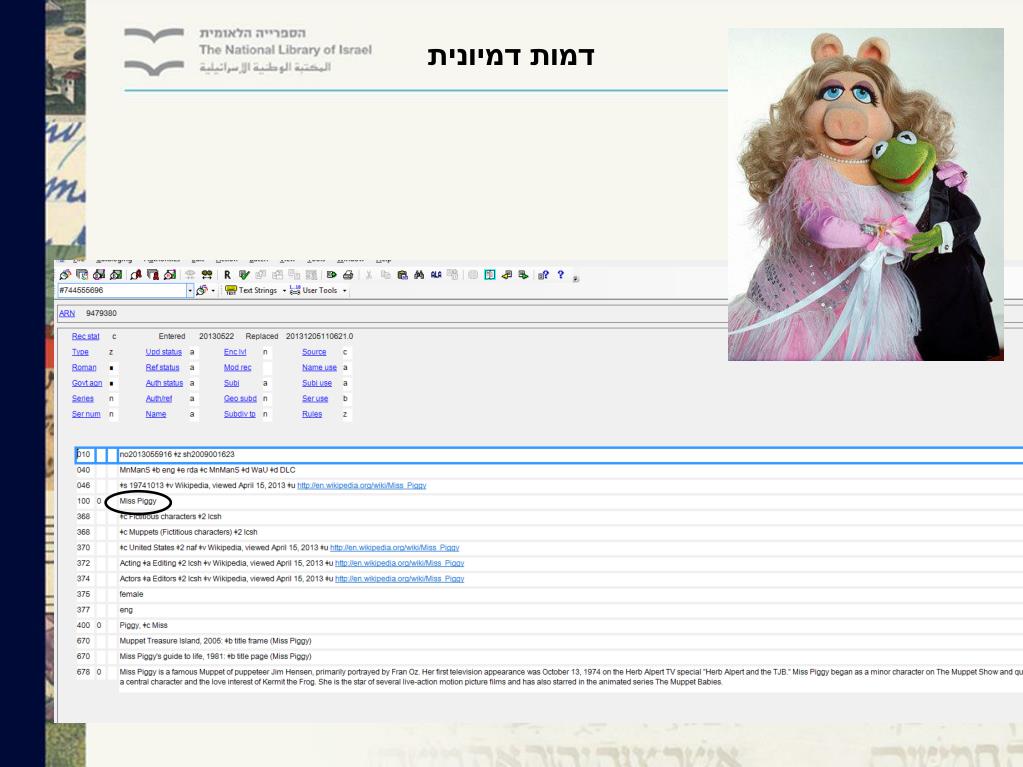The image size is (1023, 767).
Task: Click the 'eng' value in field 377
Action: 126,610
